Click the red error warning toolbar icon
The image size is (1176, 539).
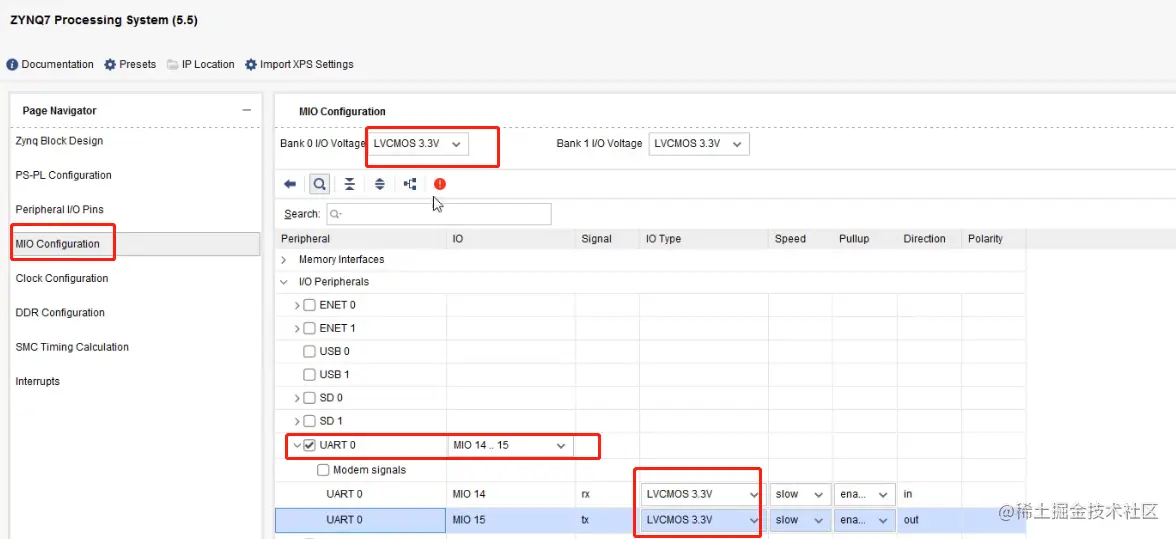tap(440, 184)
